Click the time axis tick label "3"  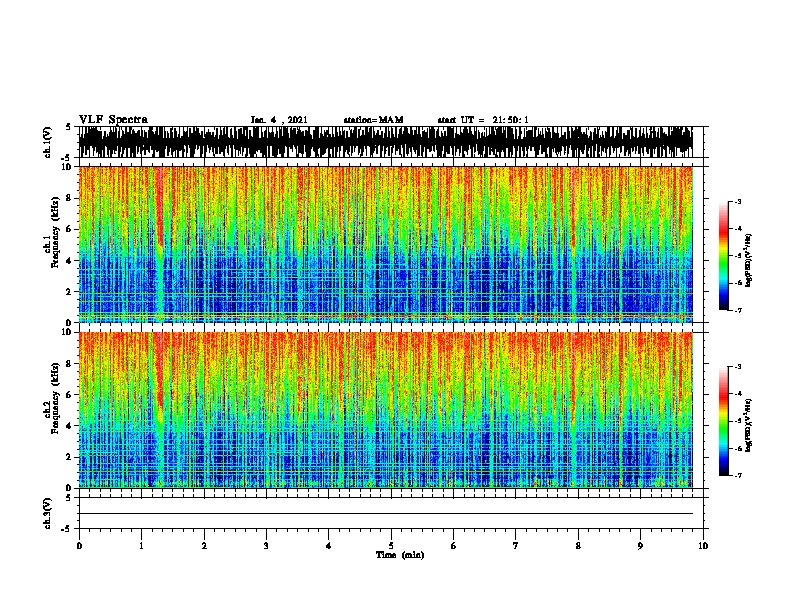266,546
